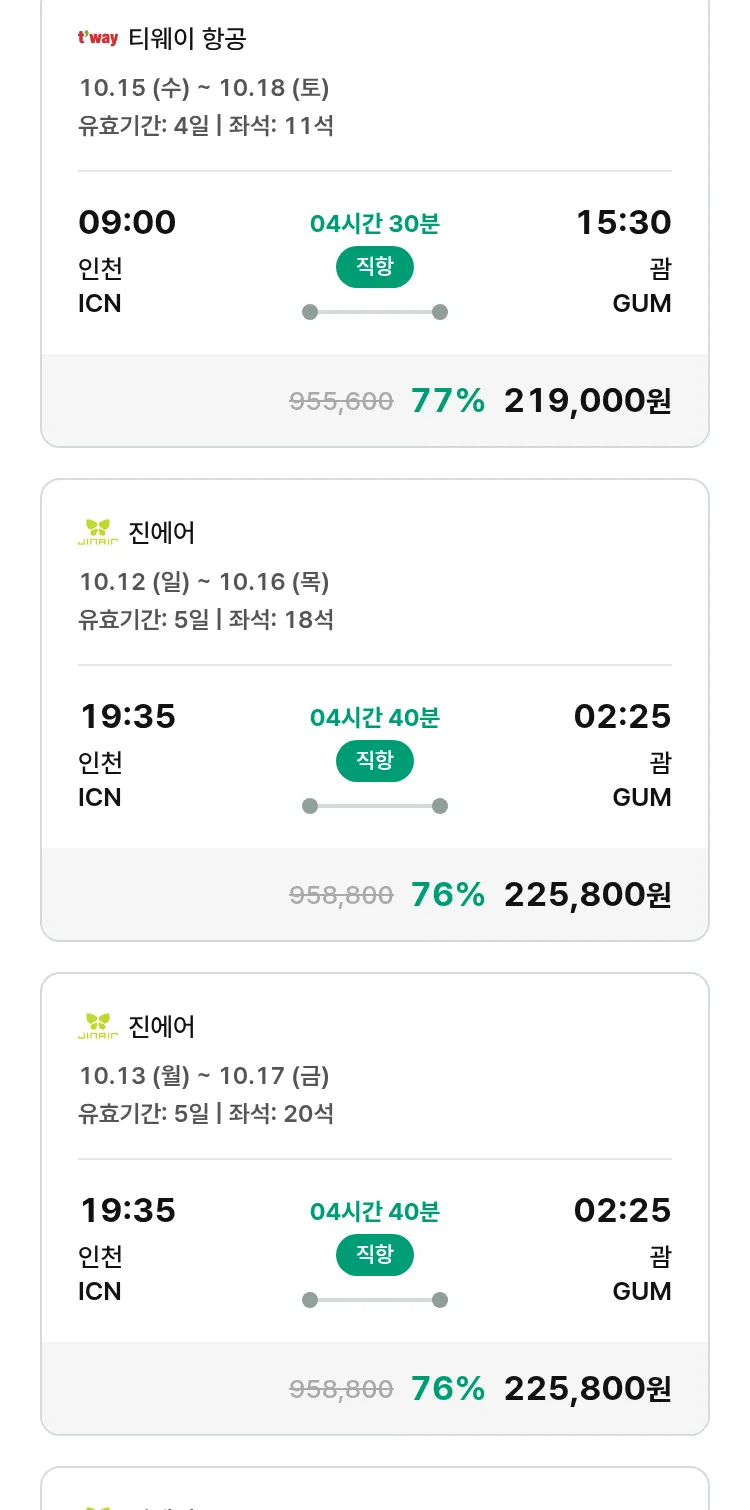The width and height of the screenshot is (750, 1510).
Task: Tap the 직항 badge on the 09:00 flight
Action: 374,267
